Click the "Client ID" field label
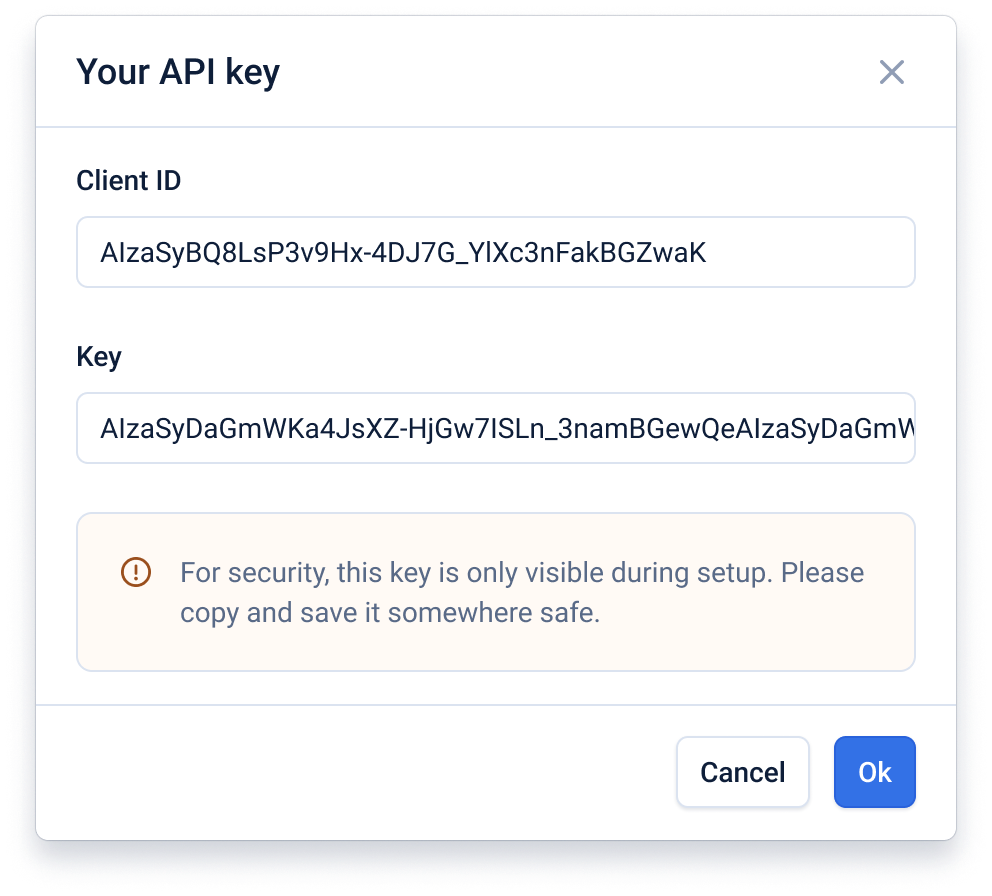This screenshot has width=992, height=896. tap(129, 181)
